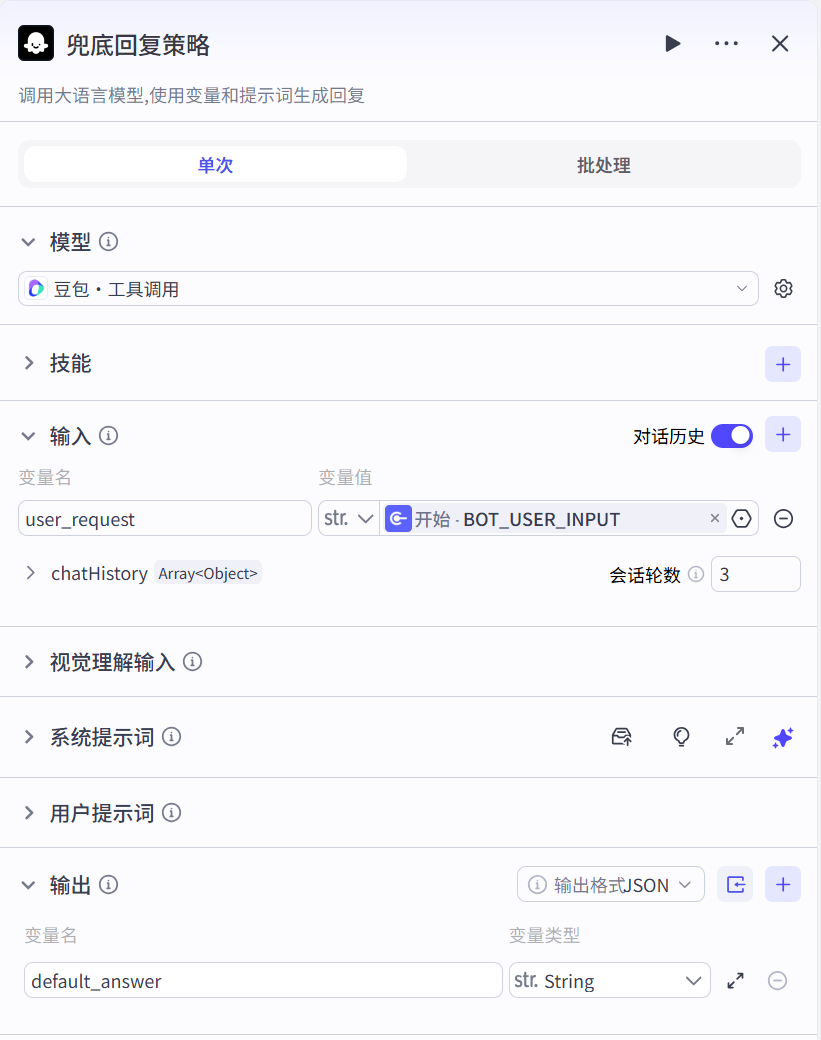Open the str. String variable type dropdown

click(609, 981)
